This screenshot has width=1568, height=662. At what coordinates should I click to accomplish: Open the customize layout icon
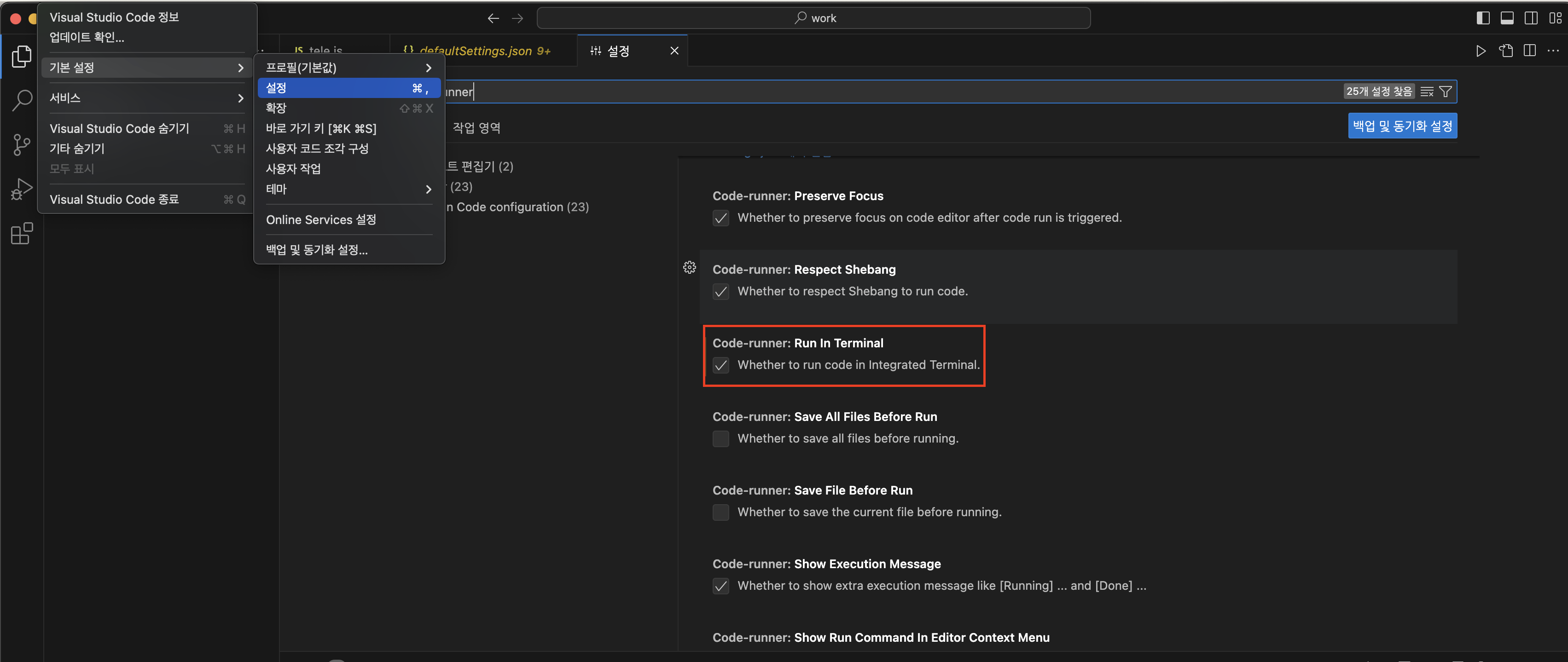click(1555, 18)
